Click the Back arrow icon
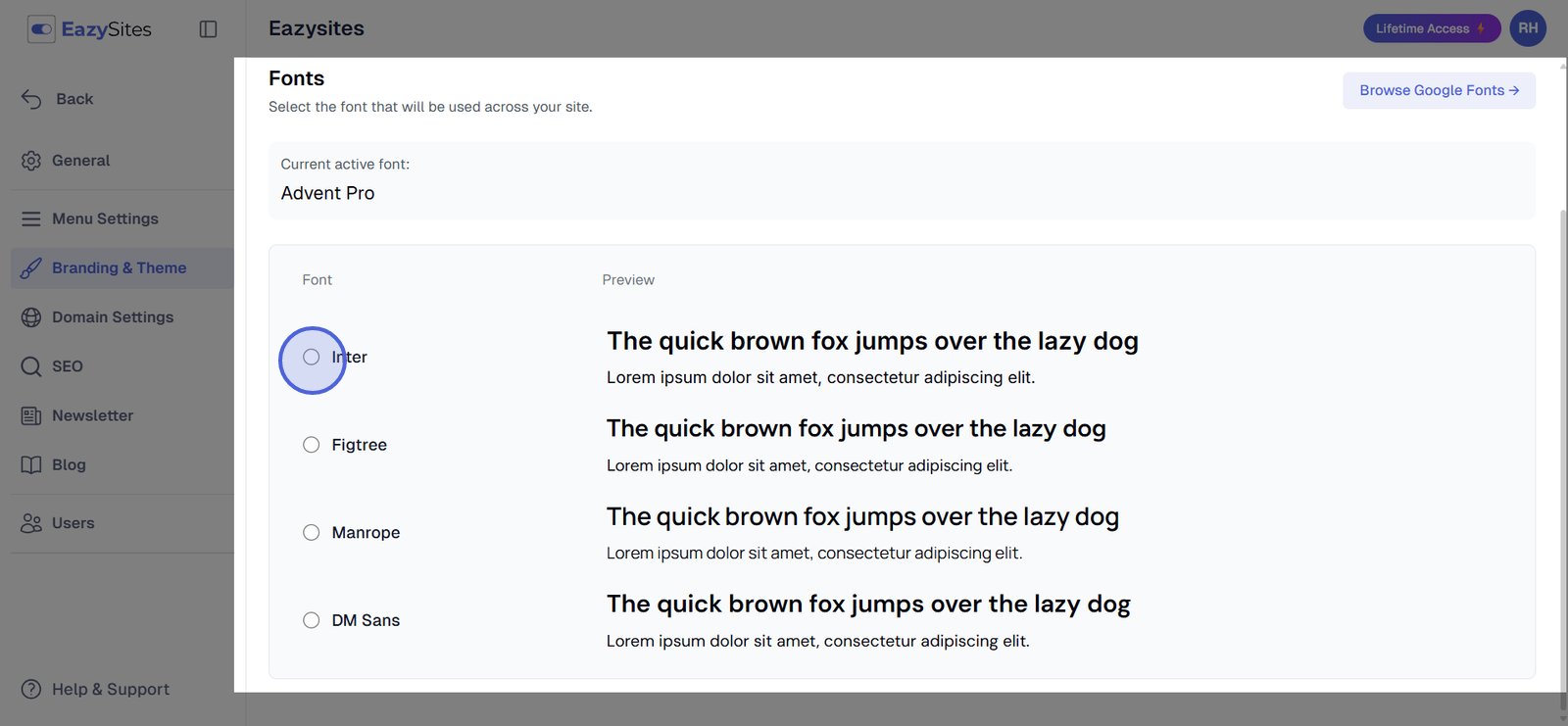 pyautogui.click(x=31, y=99)
